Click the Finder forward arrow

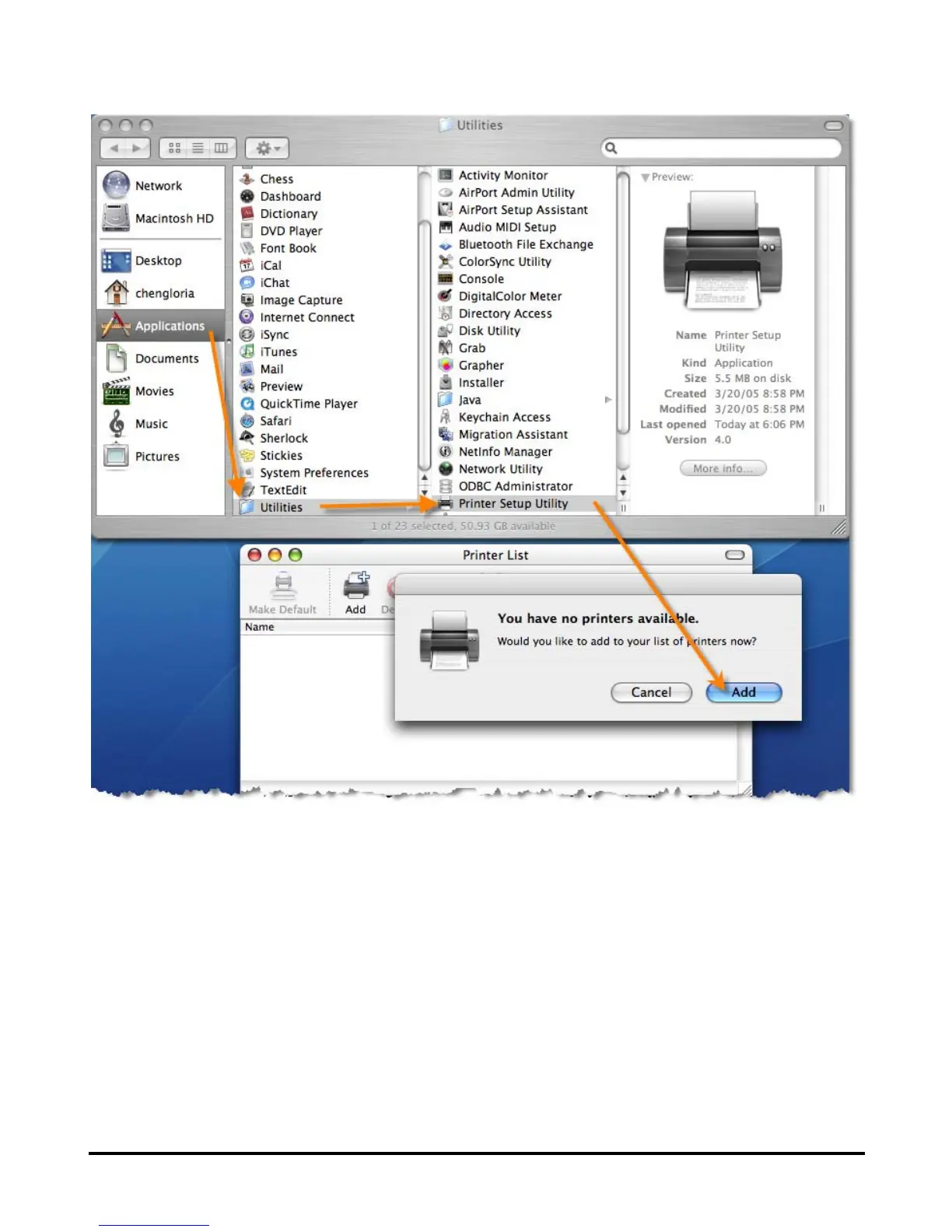(x=138, y=148)
